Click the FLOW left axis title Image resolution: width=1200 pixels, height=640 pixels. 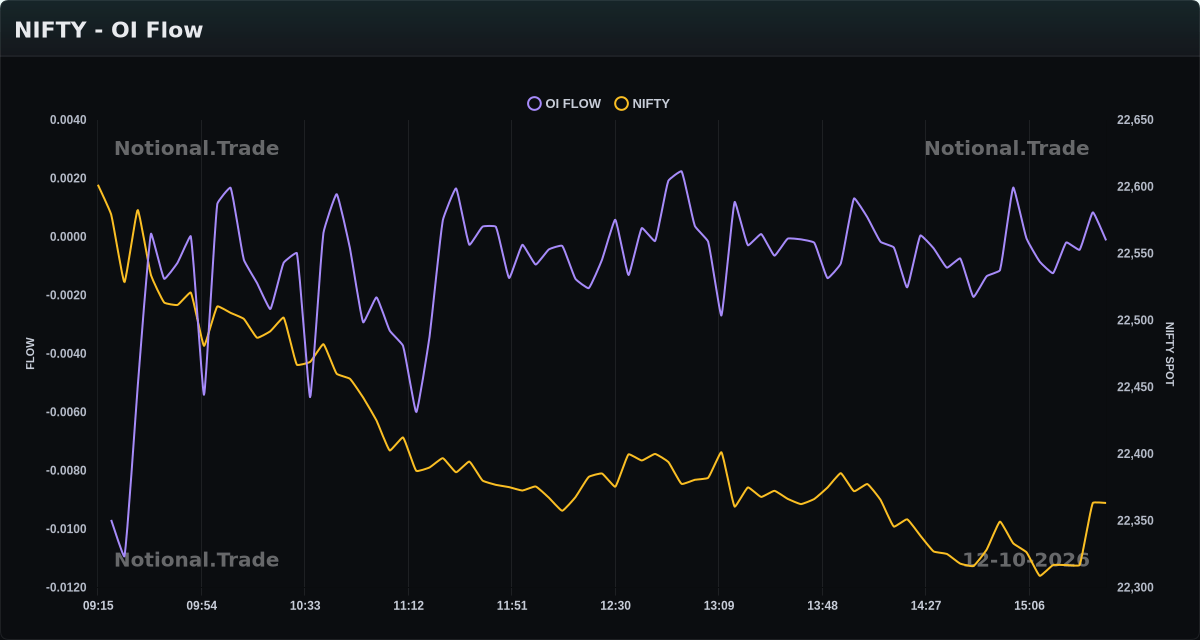pos(30,354)
